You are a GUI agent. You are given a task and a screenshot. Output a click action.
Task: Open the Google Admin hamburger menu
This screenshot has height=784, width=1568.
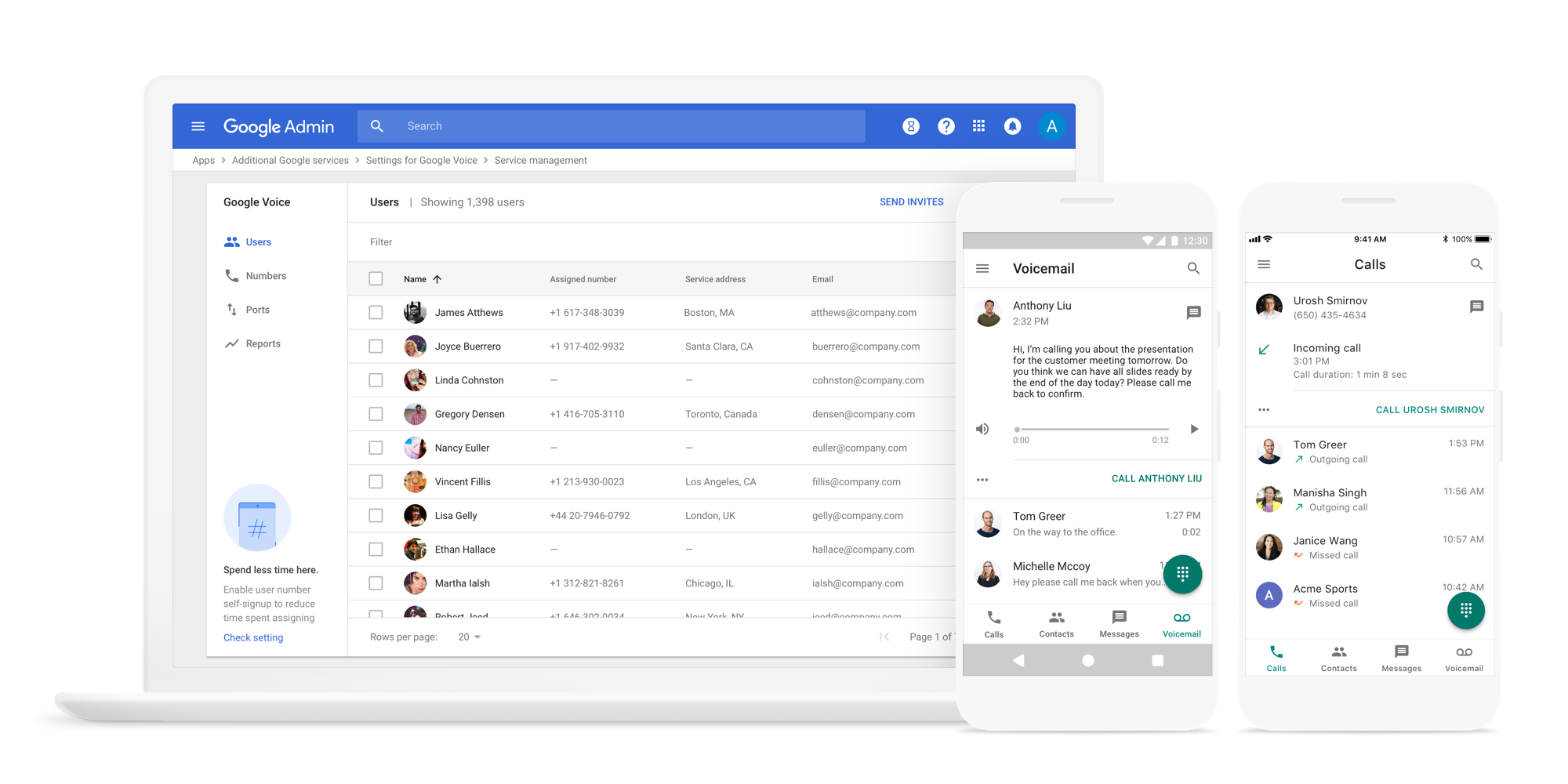[198, 126]
